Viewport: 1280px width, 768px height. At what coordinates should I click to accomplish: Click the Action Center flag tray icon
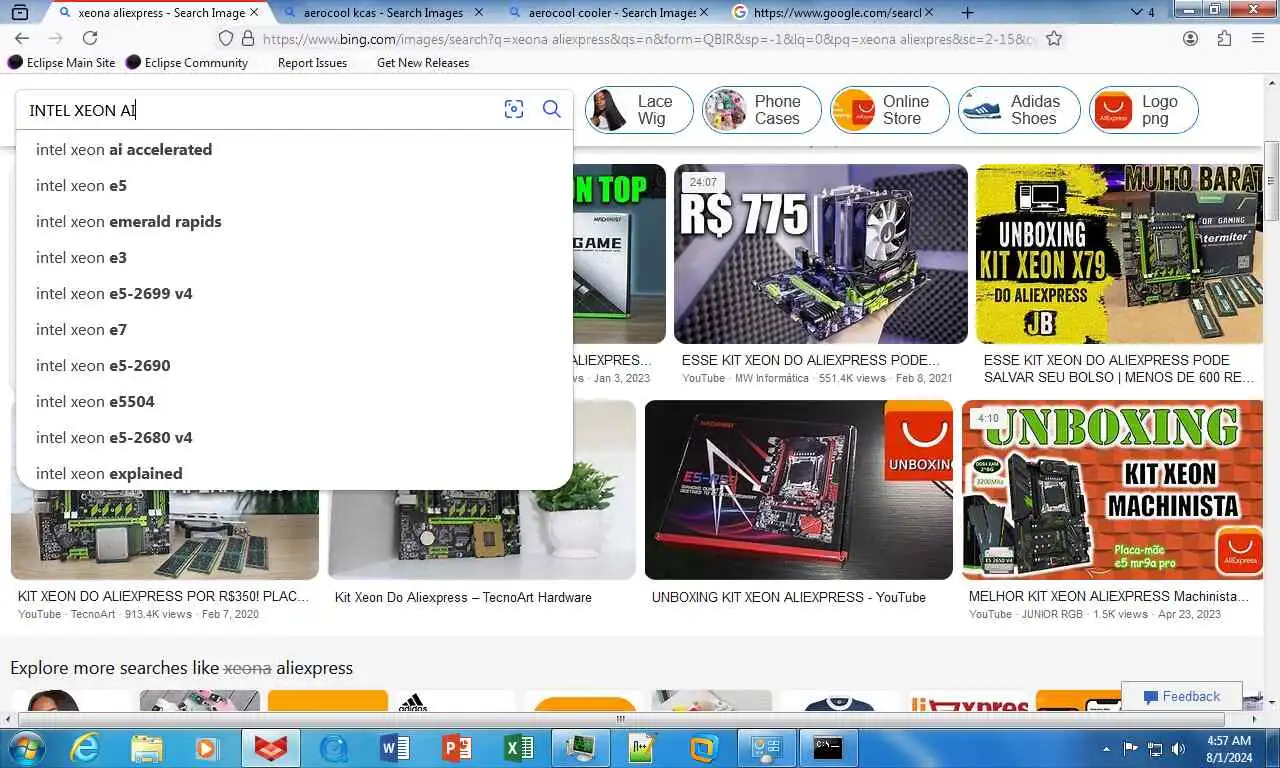[1131, 749]
